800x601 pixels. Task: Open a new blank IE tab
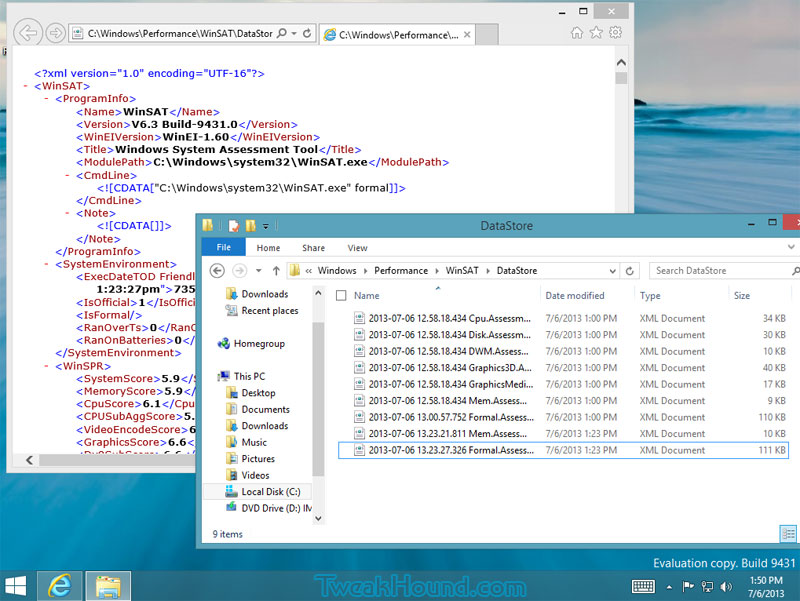click(x=487, y=35)
